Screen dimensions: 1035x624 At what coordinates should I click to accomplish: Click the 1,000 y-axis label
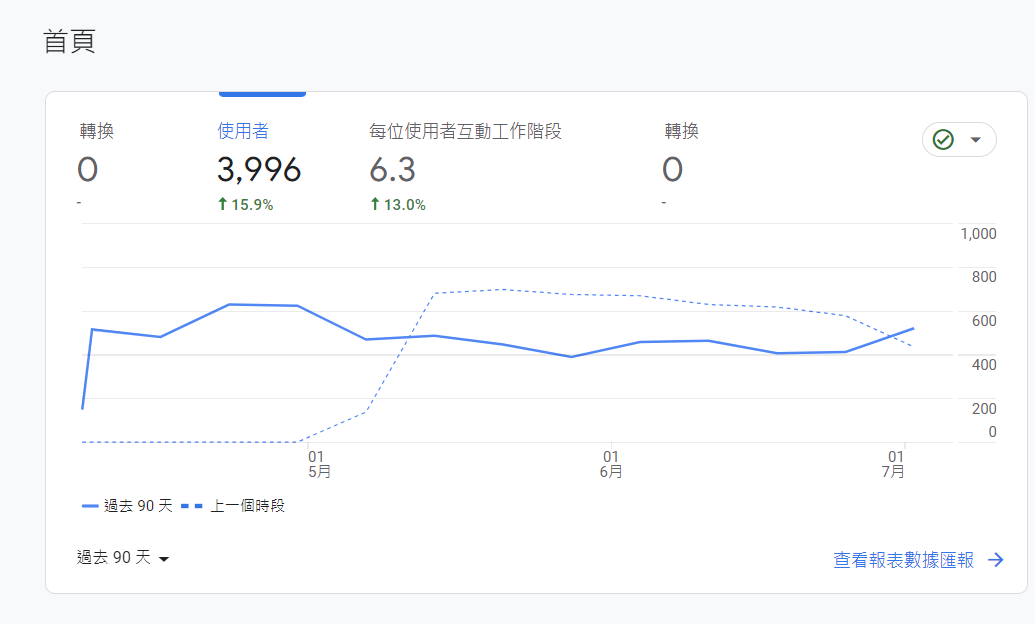coord(978,234)
